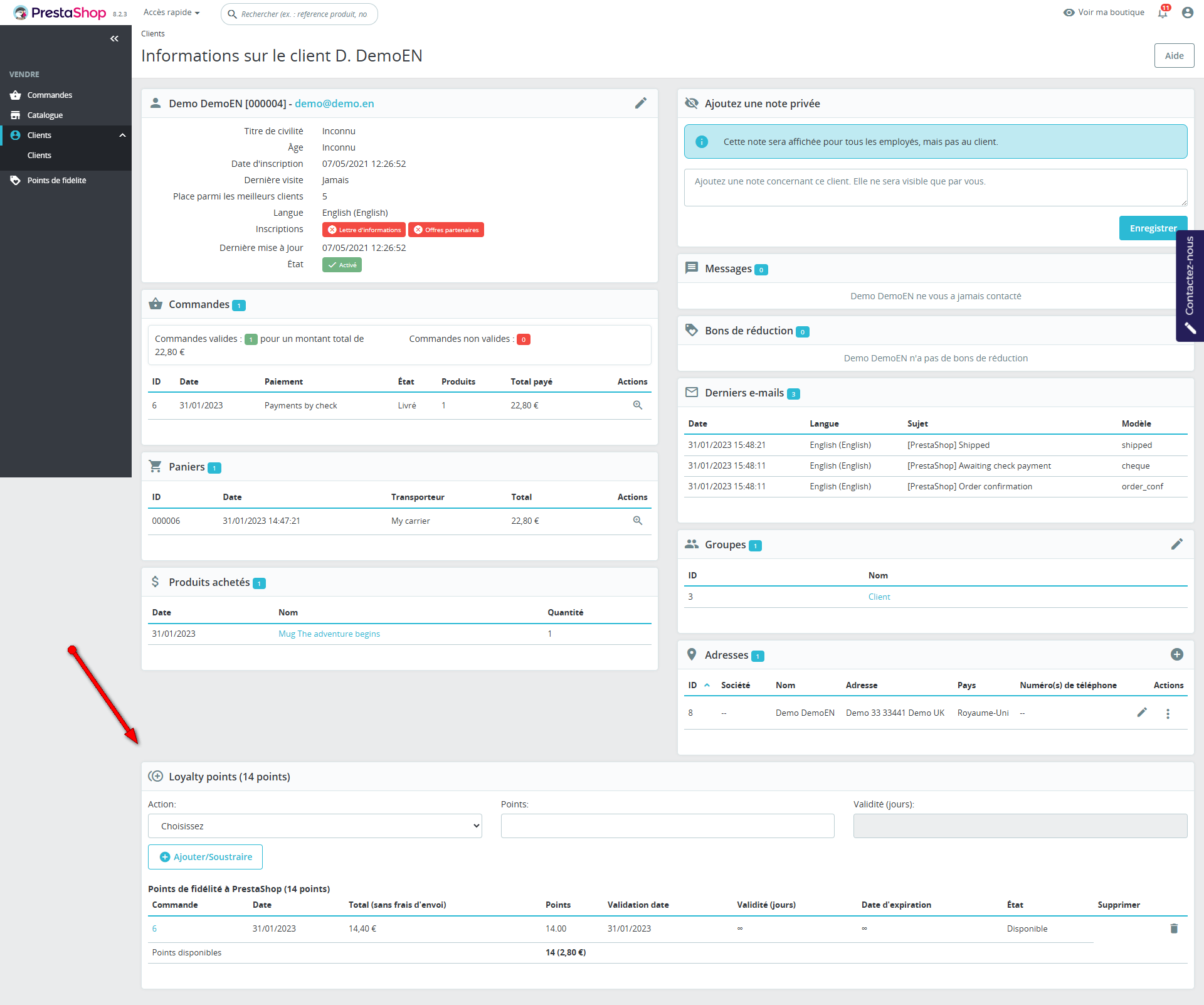
Task: Add a new address with plus icon
Action: (x=1176, y=655)
